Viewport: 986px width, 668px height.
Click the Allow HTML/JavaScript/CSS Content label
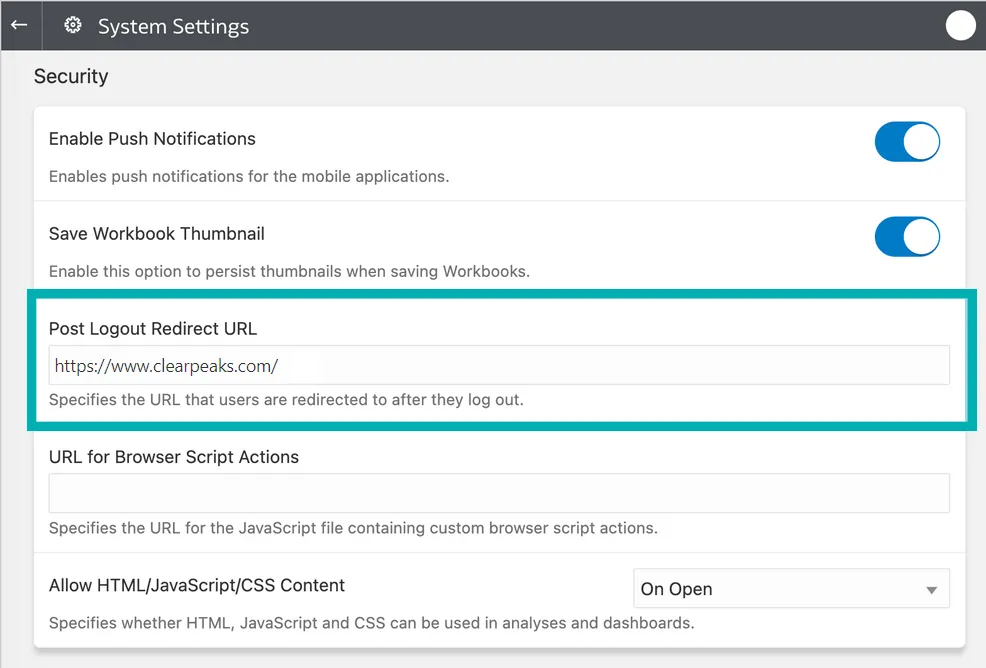197,585
